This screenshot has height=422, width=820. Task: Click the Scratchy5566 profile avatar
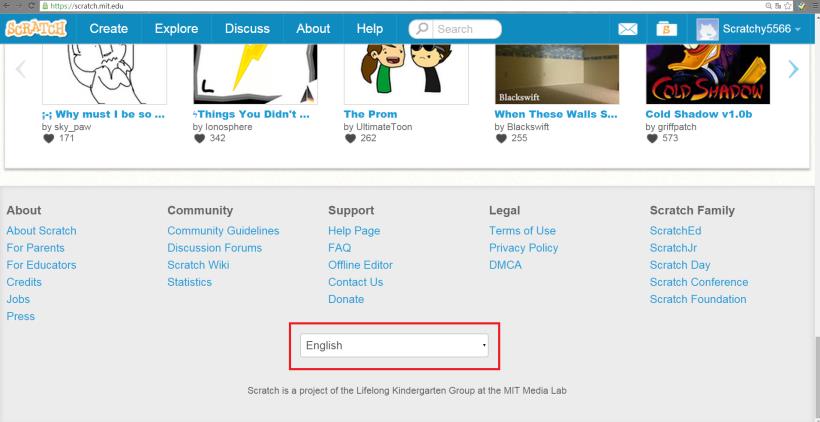click(x=707, y=29)
